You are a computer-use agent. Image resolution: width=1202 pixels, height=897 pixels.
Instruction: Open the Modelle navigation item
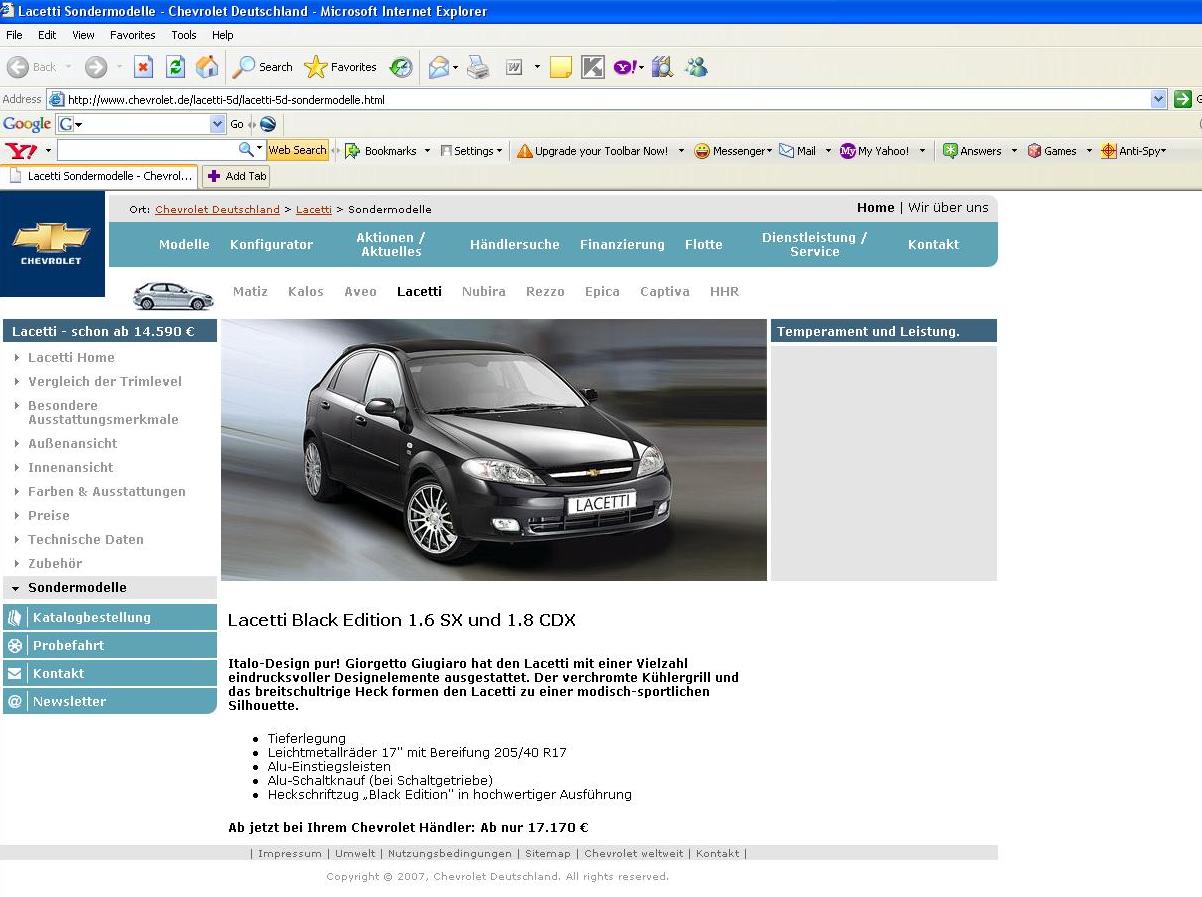pyautogui.click(x=184, y=244)
